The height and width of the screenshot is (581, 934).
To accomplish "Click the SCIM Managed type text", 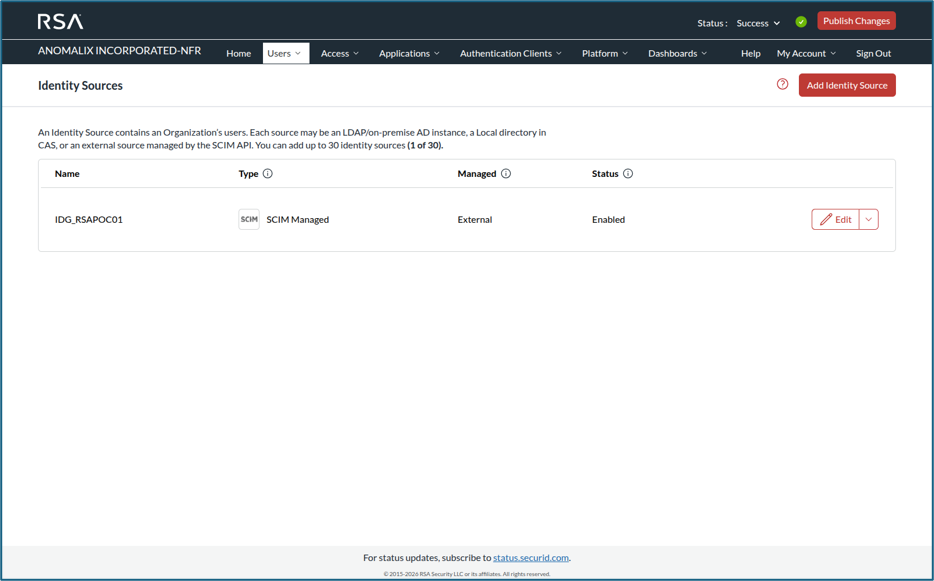I will pos(297,219).
